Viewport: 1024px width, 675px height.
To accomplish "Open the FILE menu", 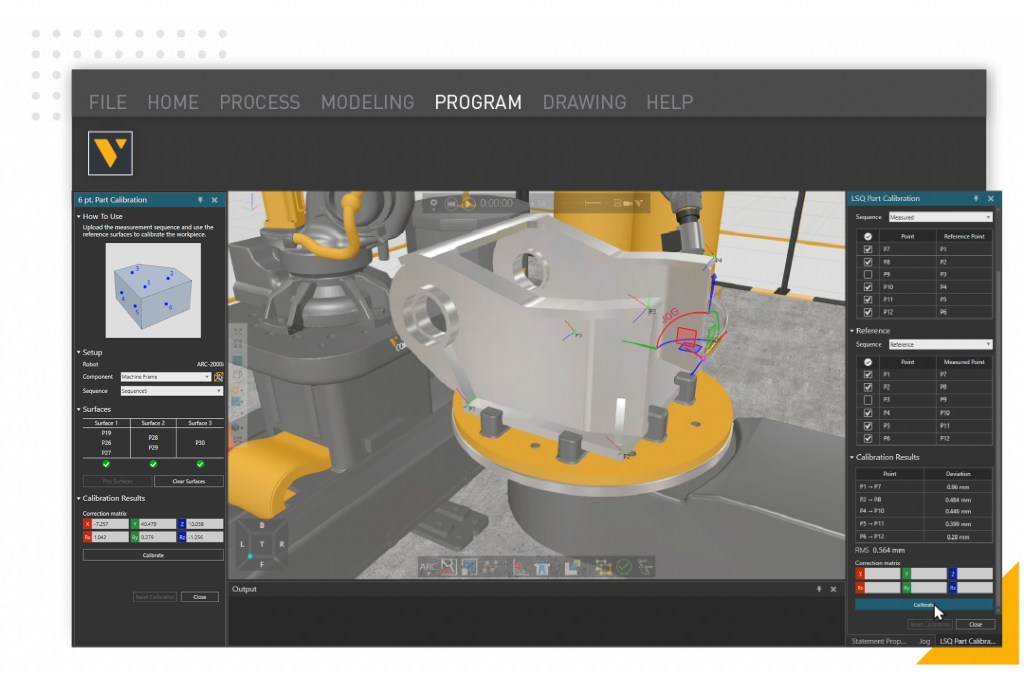I will pyautogui.click(x=108, y=102).
